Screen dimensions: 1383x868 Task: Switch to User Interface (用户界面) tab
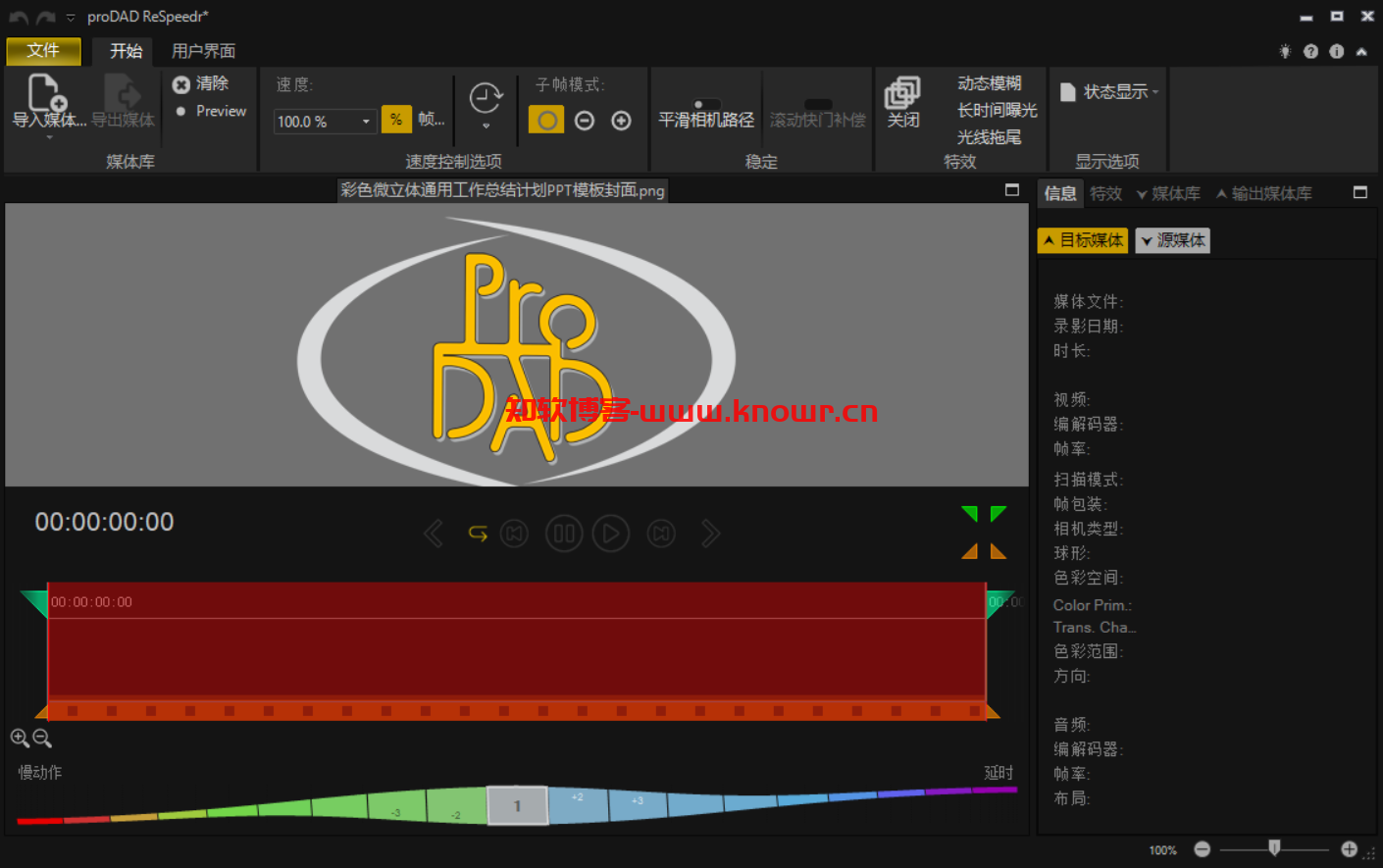(x=203, y=51)
